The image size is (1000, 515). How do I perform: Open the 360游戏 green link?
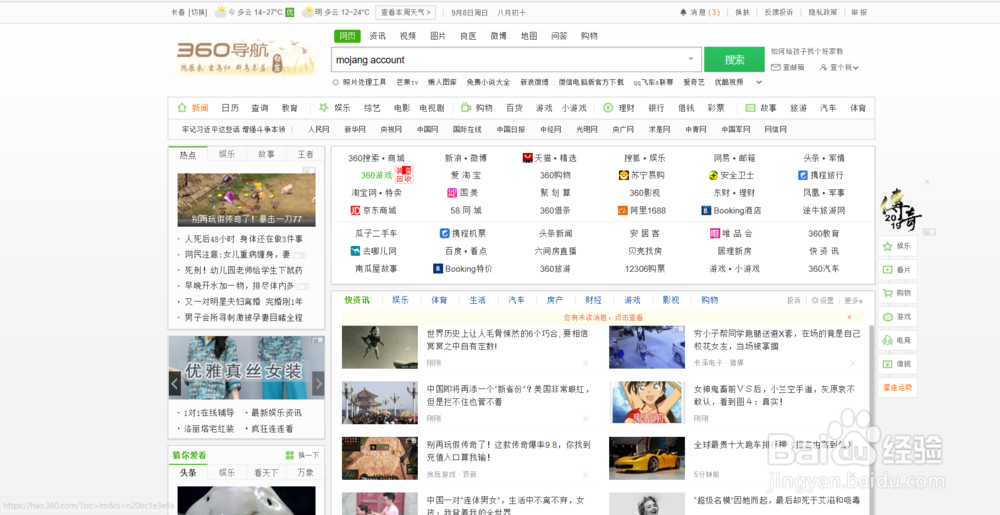pyautogui.click(x=376, y=175)
